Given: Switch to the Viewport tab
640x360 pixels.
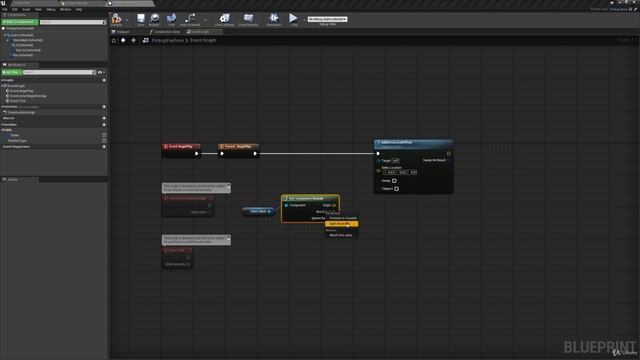Looking at the screenshot, I should [x=121, y=32].
